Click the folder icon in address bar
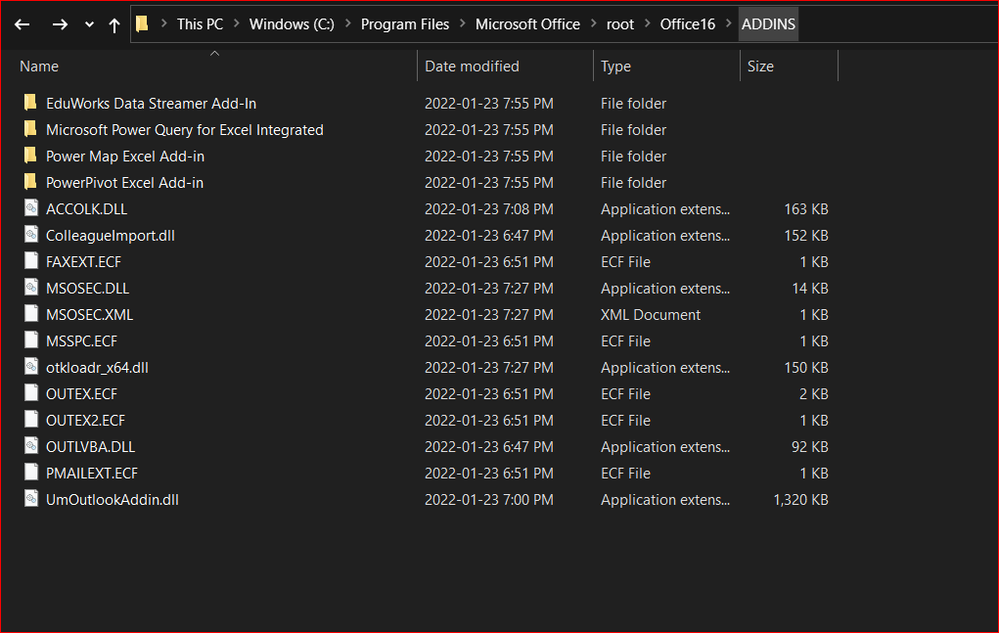This screenshot has width=999, height=633. pyautogui.click(x=143, y=24)
